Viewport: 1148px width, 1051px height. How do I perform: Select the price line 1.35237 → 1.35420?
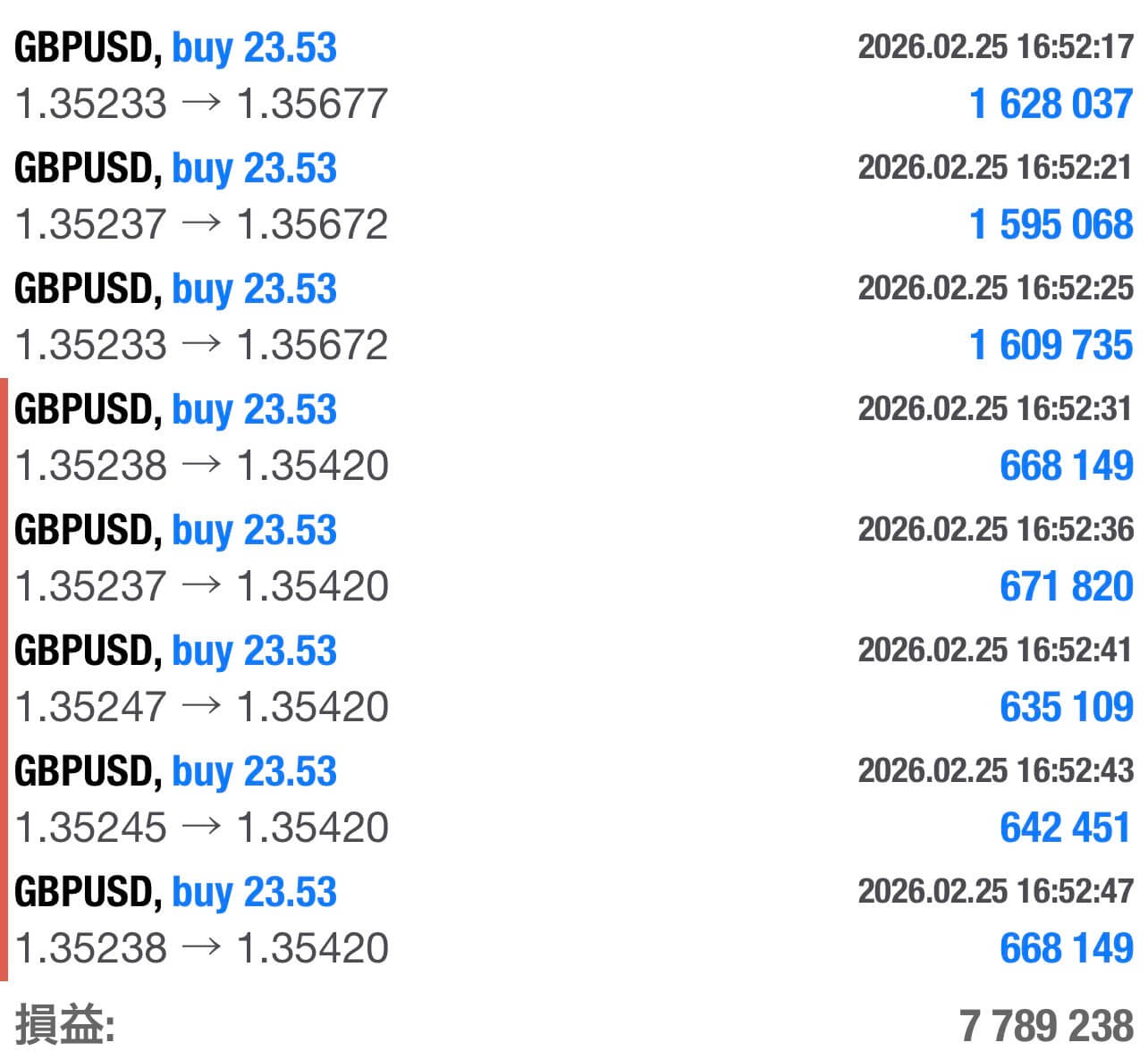point(202,586)
